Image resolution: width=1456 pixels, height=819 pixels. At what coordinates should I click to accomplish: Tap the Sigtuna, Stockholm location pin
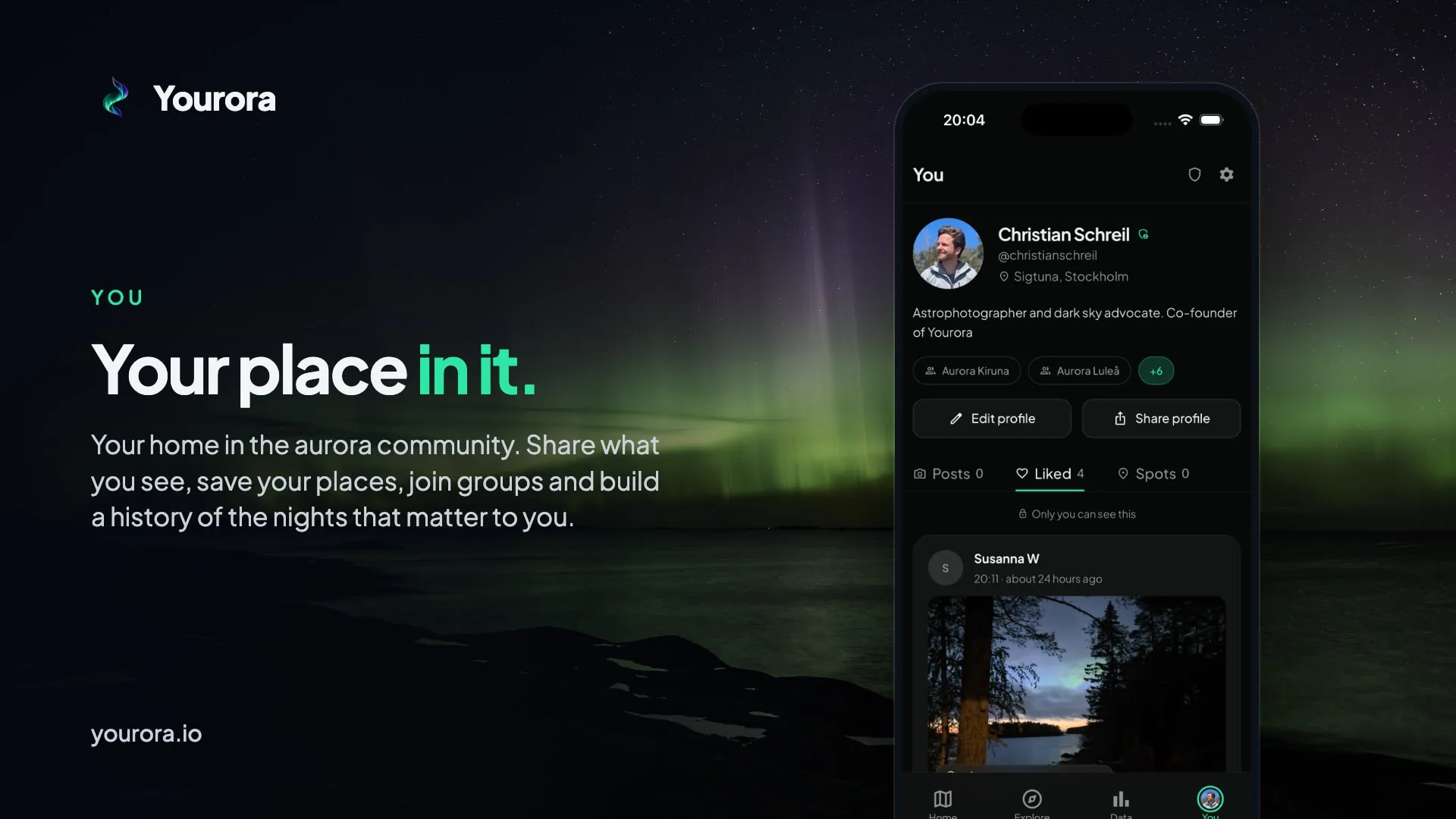tap(1003, 277)
